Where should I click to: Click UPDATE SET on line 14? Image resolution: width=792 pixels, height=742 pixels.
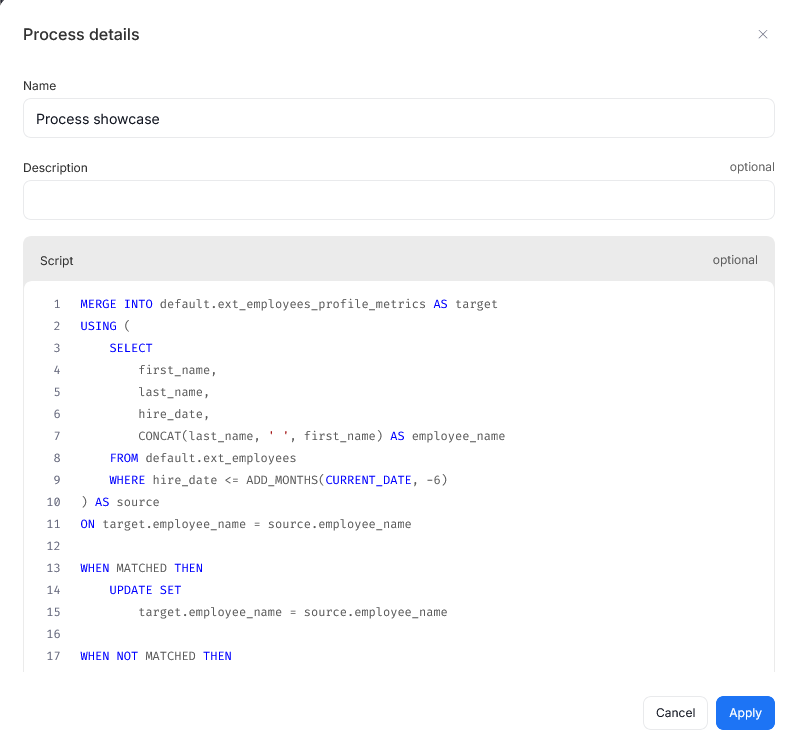click(x=145, y=590)
